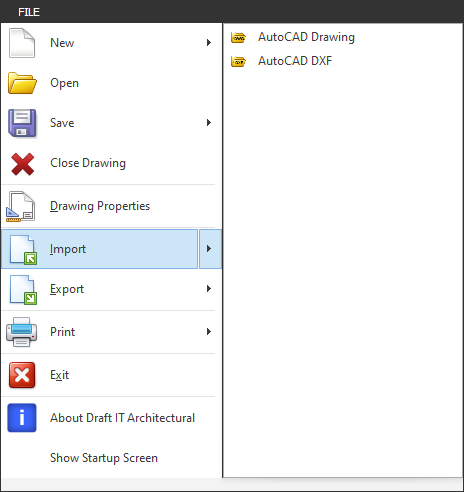Open the FILE menu tab
Image resolution: width=464 pixels, height=492 pixels.
point(29,12)
